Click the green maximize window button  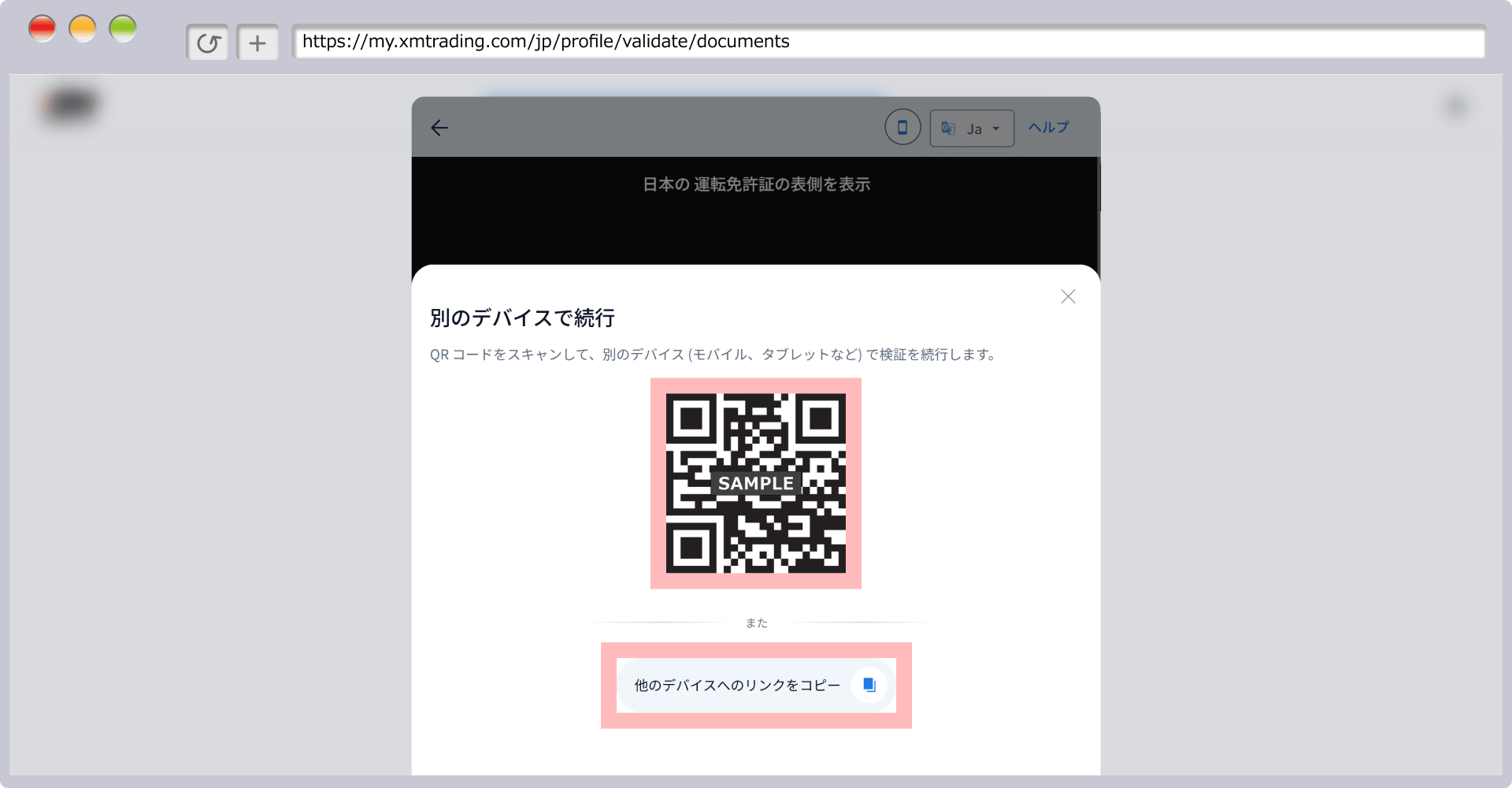pos(123,28)
